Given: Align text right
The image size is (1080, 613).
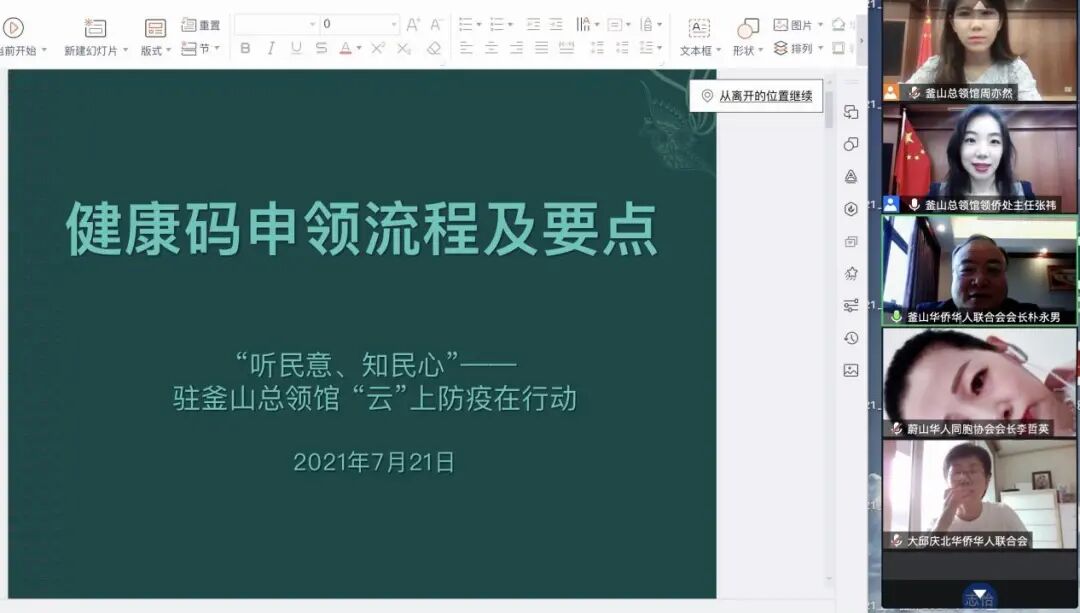Looking at the screenshot, I should 517,48.
